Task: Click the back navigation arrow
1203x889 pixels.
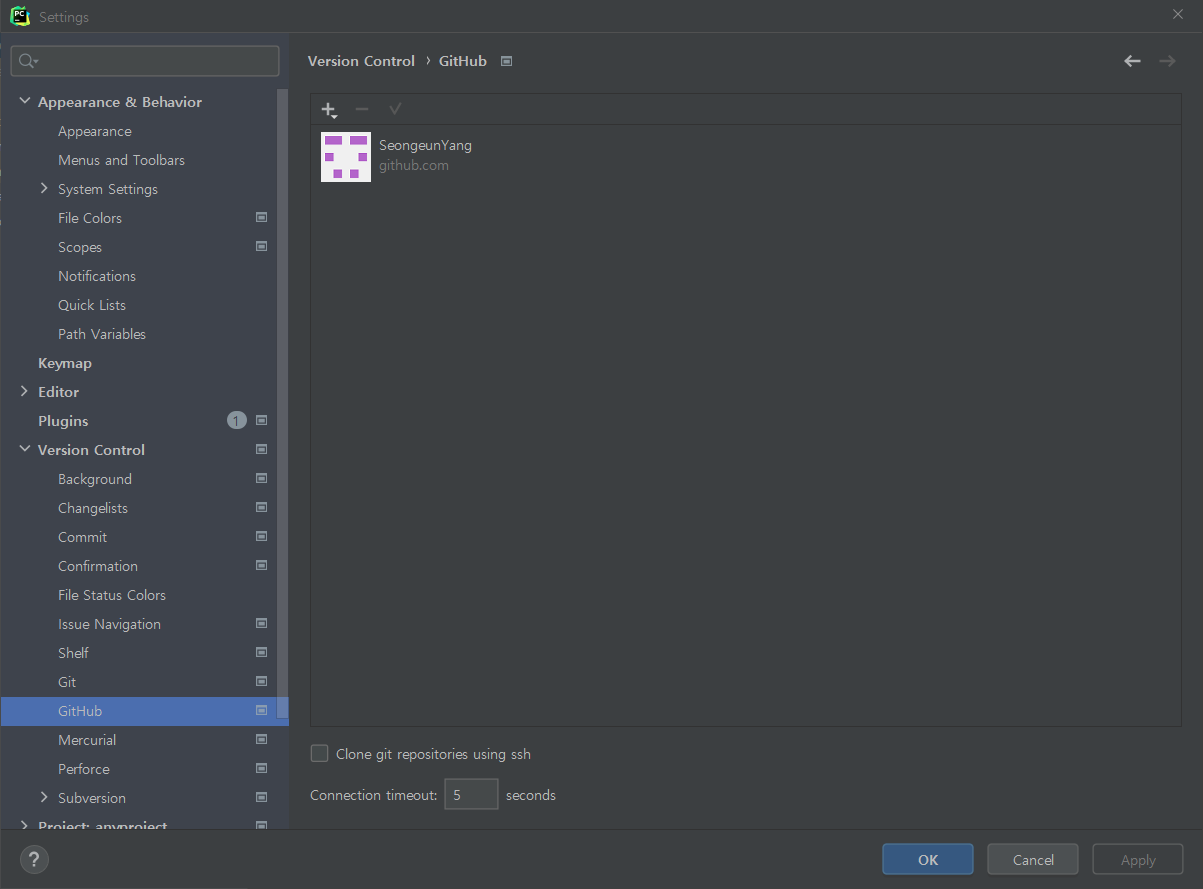Action: [1132, 61]
